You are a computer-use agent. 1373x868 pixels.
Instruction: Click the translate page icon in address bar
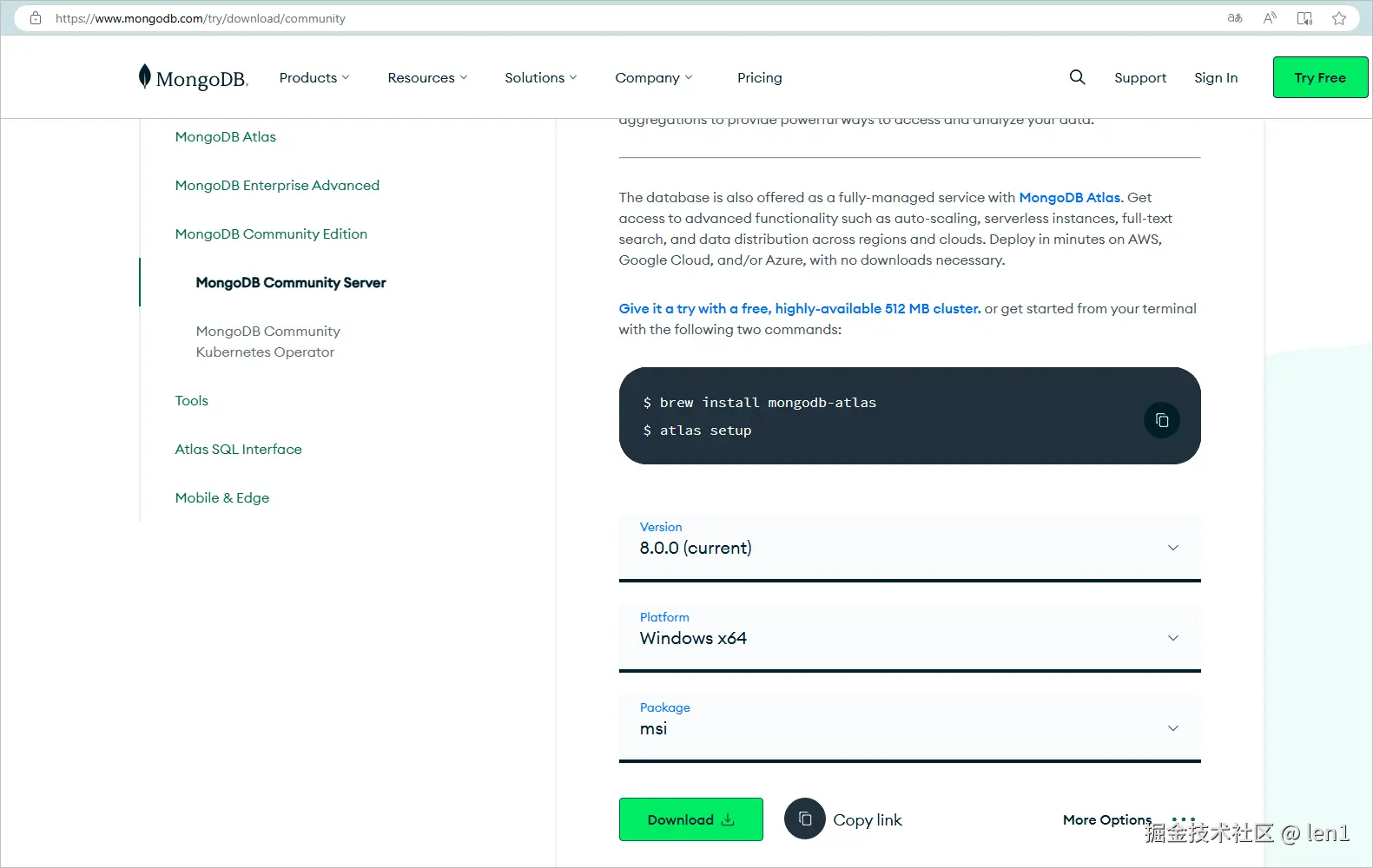click(x=1235, y=18)
